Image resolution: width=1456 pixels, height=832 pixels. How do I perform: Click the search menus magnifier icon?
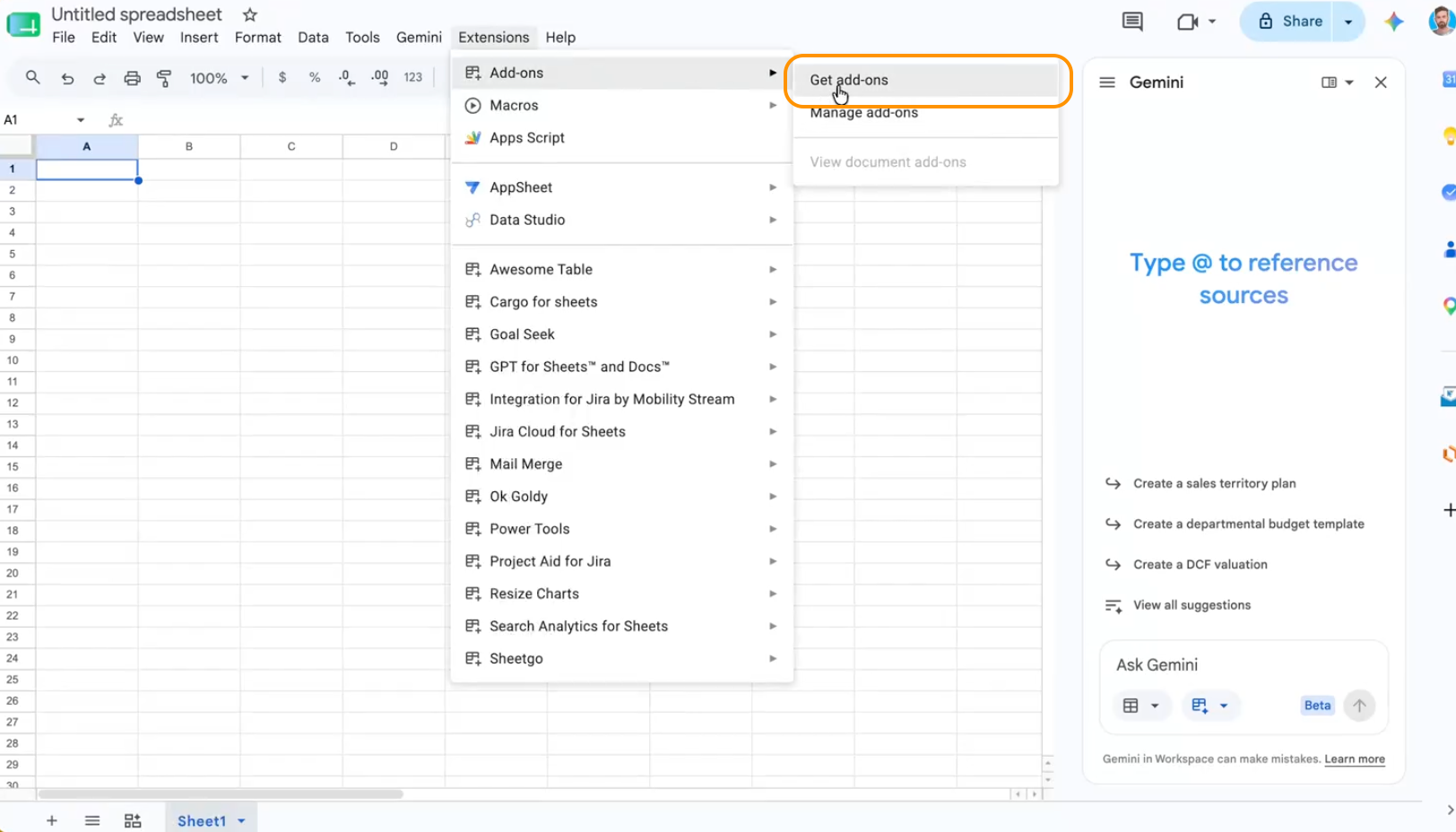point(33,78)
